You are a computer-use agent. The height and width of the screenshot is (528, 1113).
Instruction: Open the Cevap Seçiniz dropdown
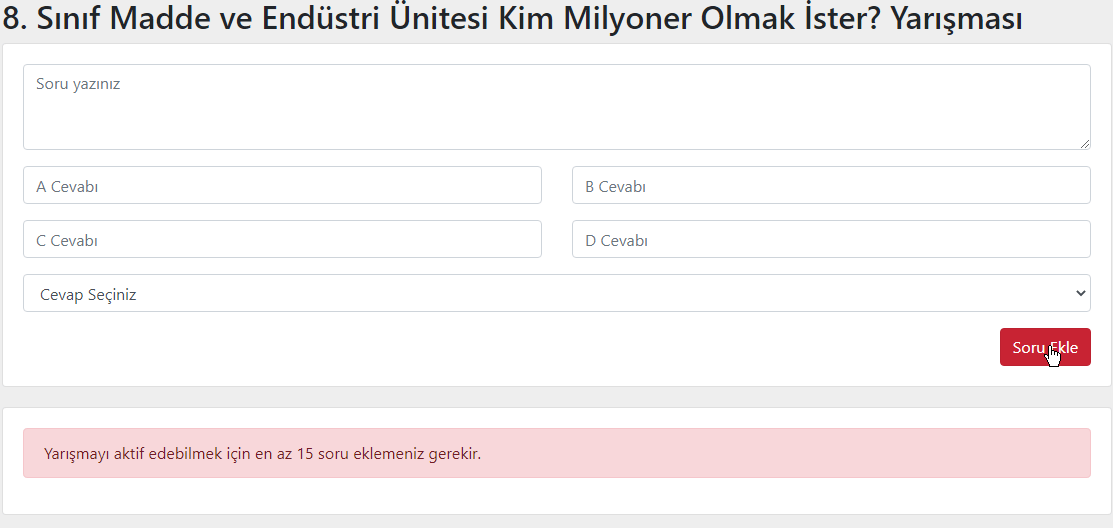coord(556,293)
